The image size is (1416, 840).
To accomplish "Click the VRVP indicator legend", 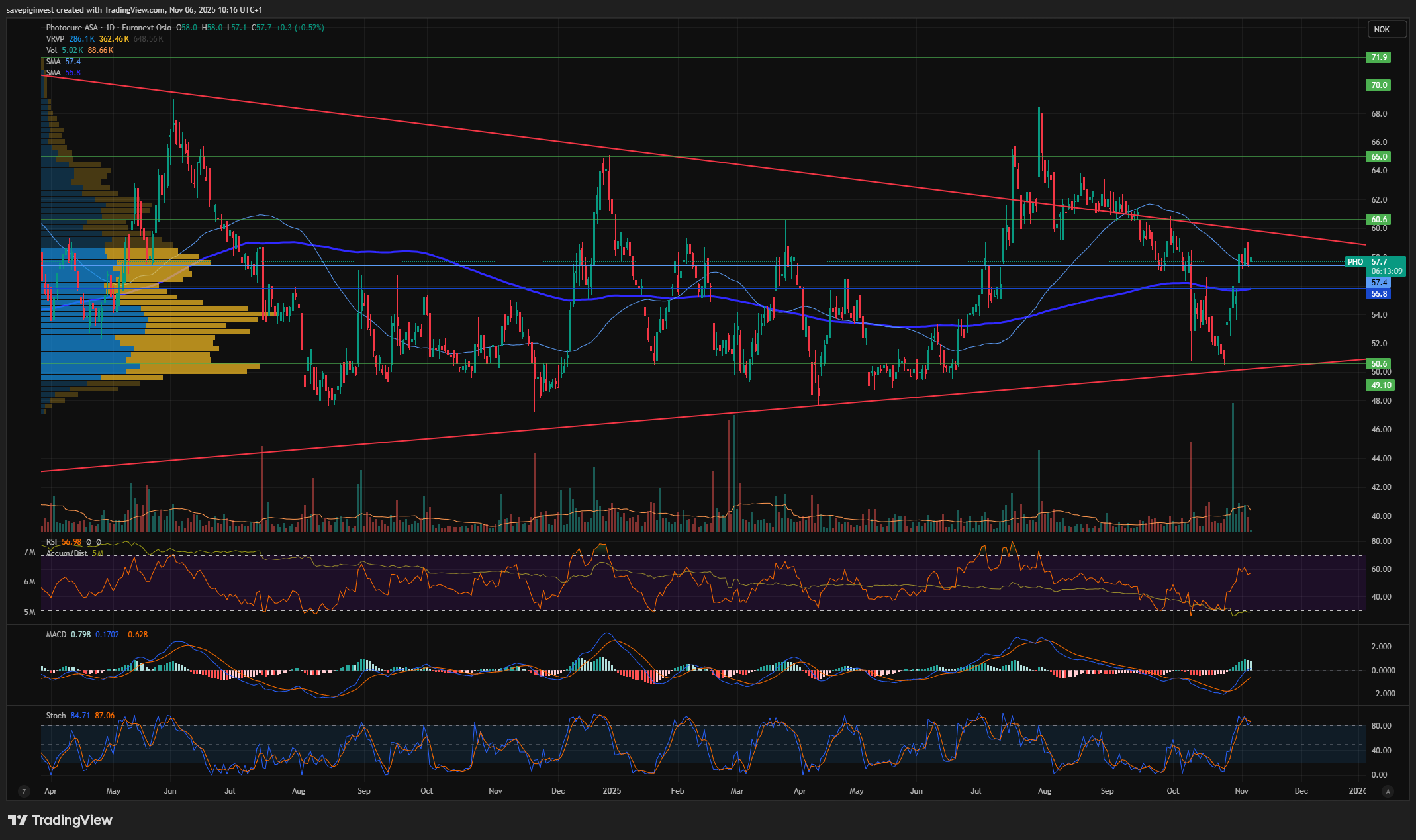I will click(55, 39).
